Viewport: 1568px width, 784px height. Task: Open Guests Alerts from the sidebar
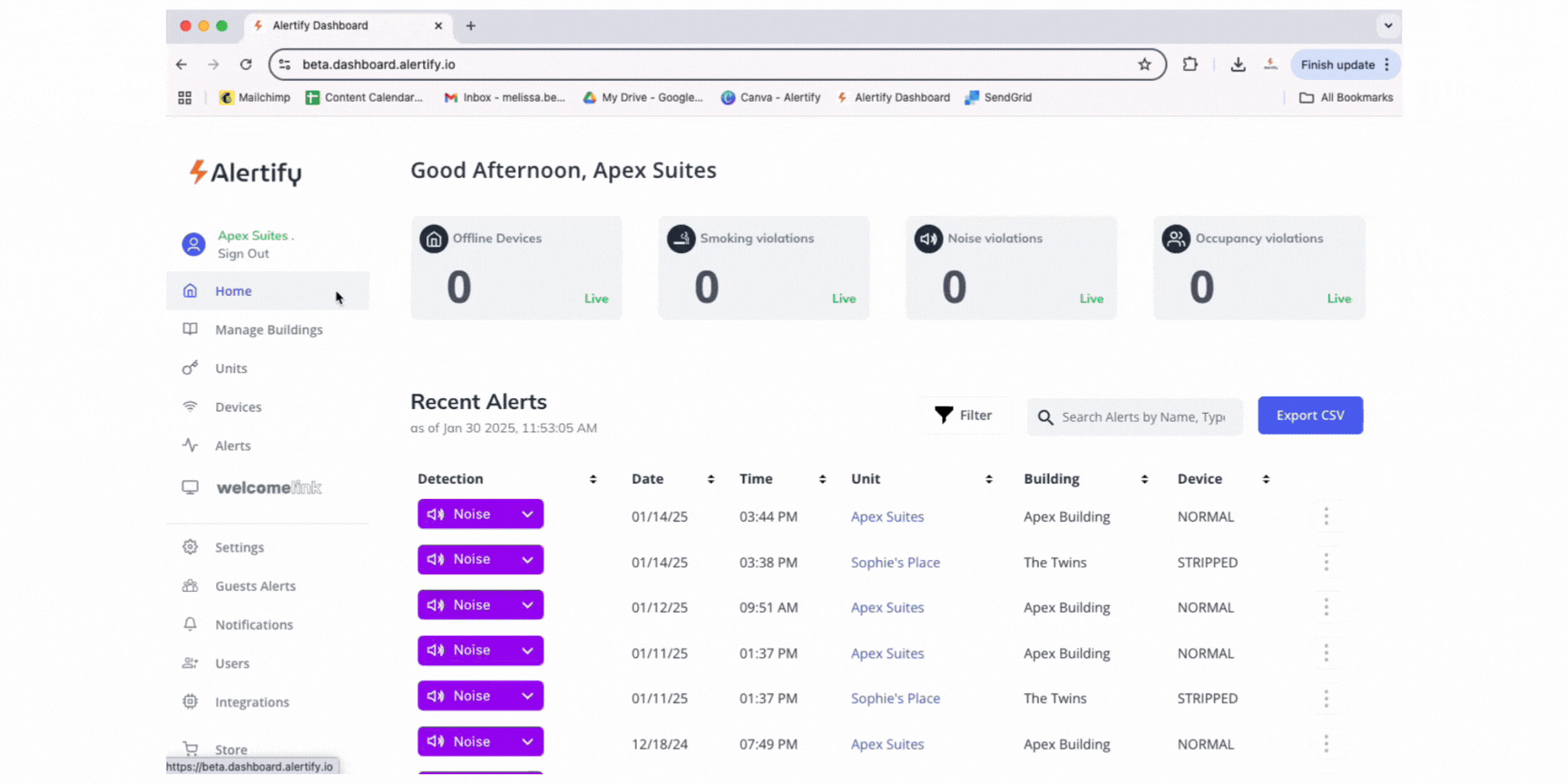point(255,586)
